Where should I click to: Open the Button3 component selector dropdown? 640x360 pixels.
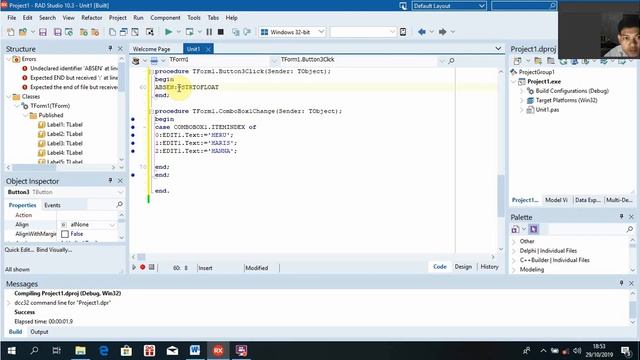[120, 192]
